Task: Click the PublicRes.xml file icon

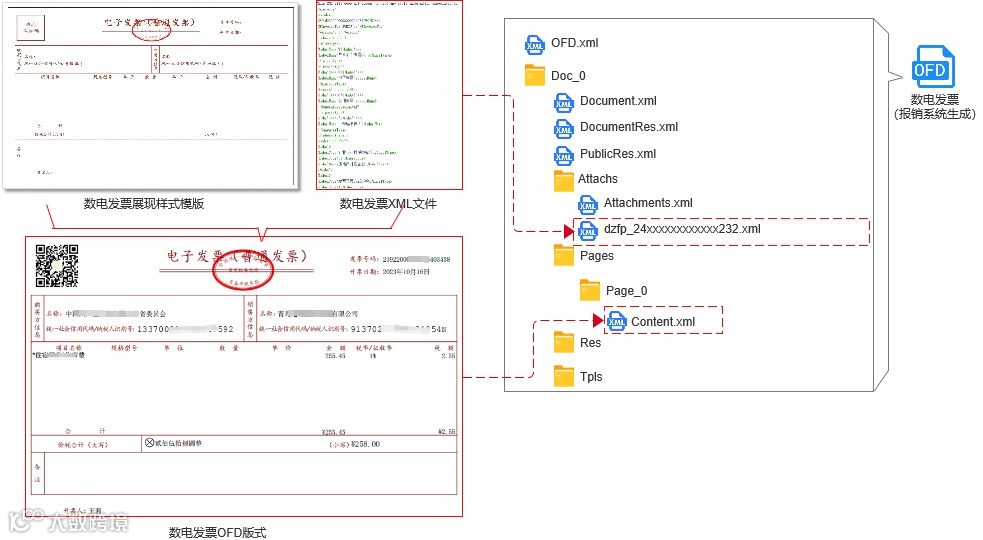Action: tap(563, 155)
